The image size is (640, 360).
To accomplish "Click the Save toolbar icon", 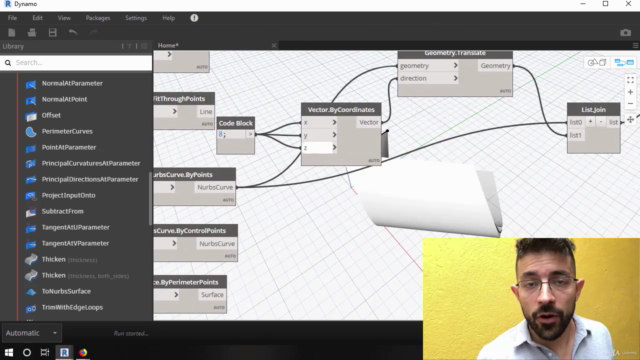I will [x=53, y=33].
